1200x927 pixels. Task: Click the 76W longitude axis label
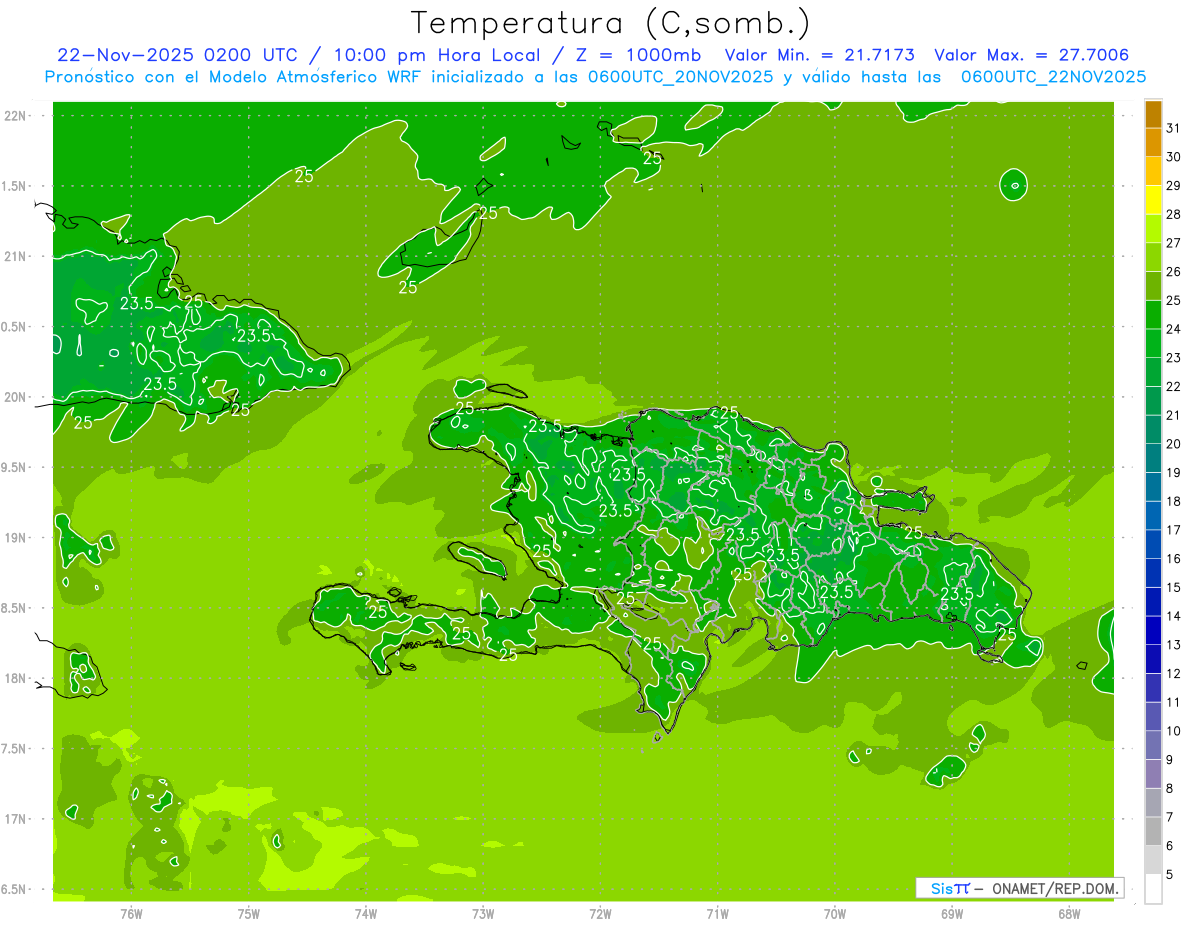click(131, 913)
